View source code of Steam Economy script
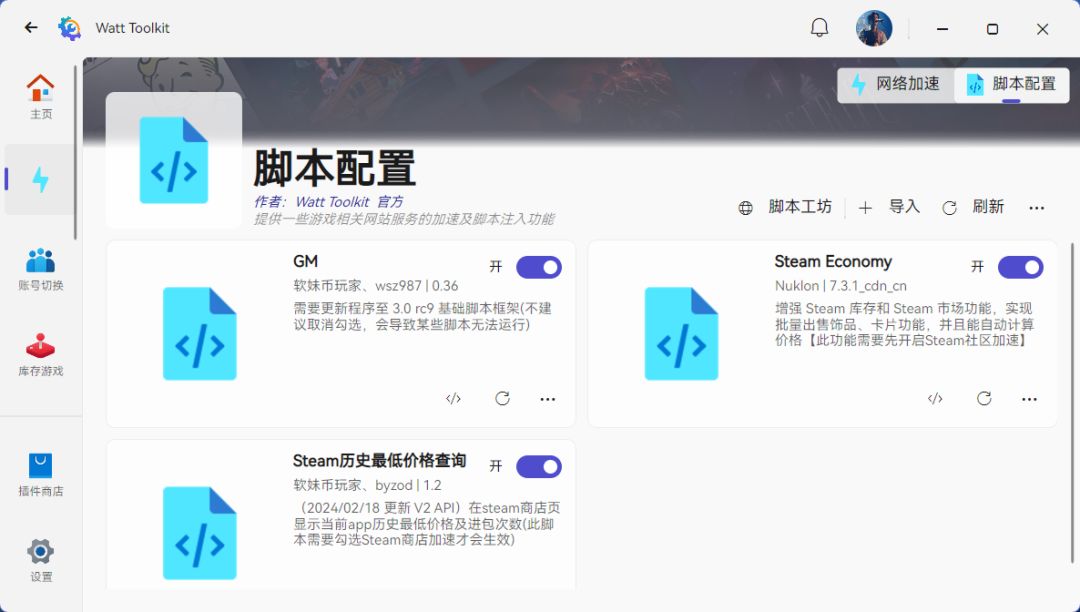This screenshot has width=1080, height=612. tap(935, 399)
